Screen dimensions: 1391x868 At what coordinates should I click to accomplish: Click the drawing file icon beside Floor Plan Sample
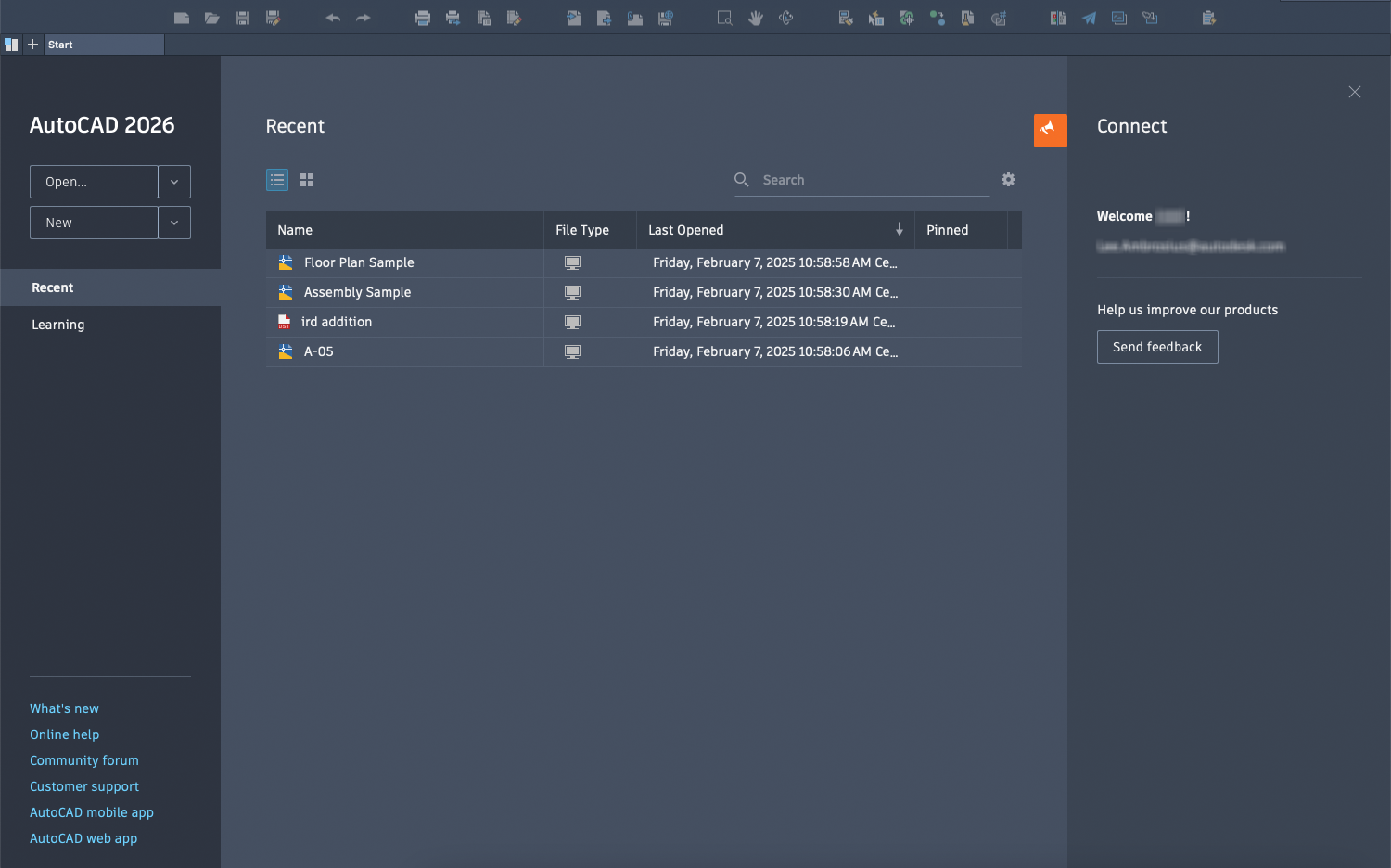(x=286, y=262)
